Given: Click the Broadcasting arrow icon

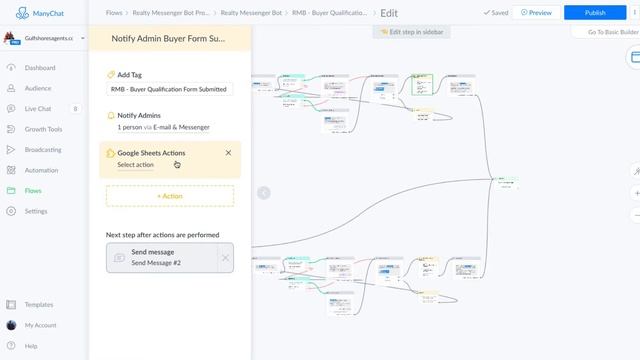Looking at the screenshot, I should (x=11, y=149).
